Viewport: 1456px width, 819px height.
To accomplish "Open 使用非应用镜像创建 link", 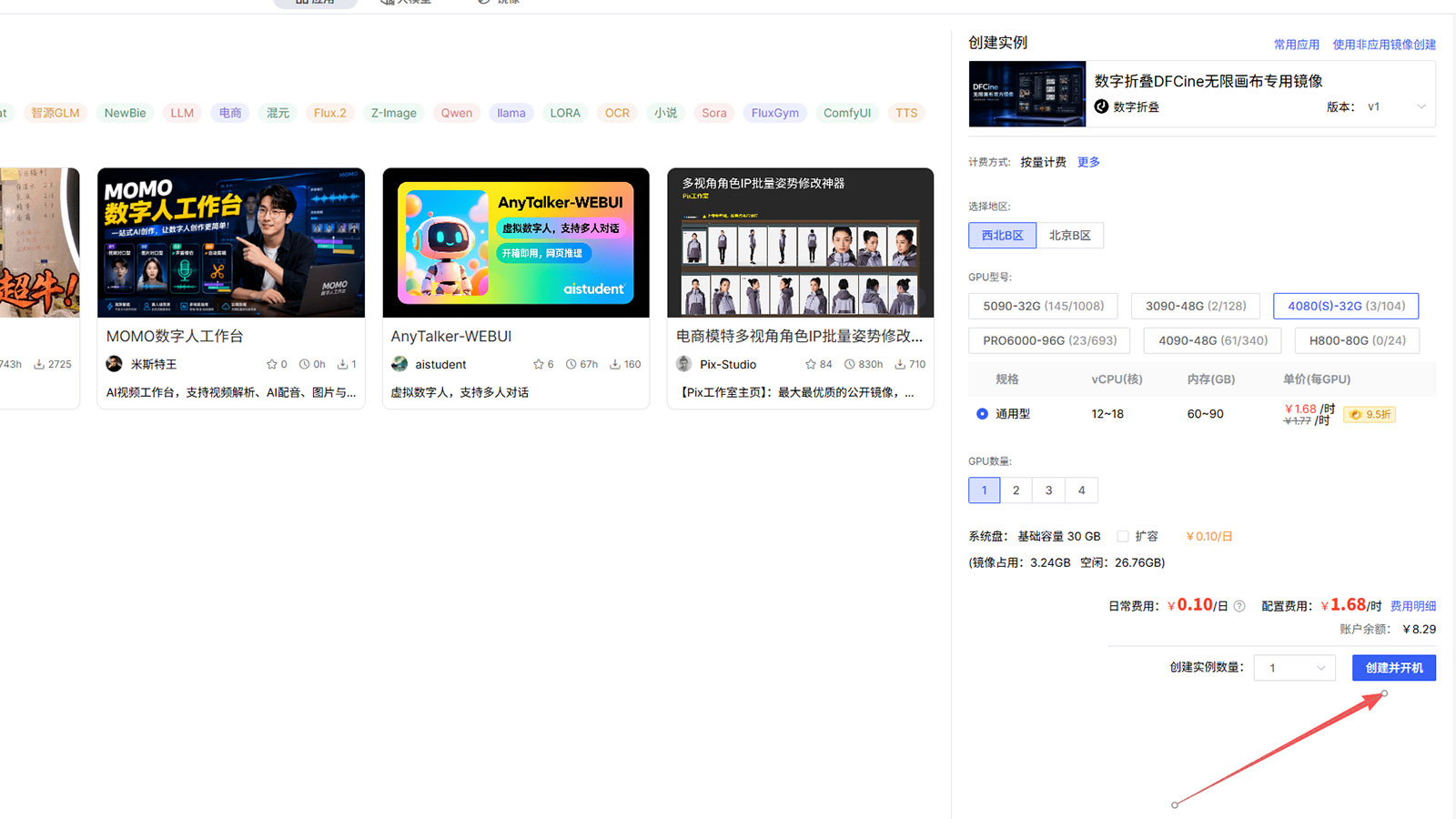I will [1384, 45].
